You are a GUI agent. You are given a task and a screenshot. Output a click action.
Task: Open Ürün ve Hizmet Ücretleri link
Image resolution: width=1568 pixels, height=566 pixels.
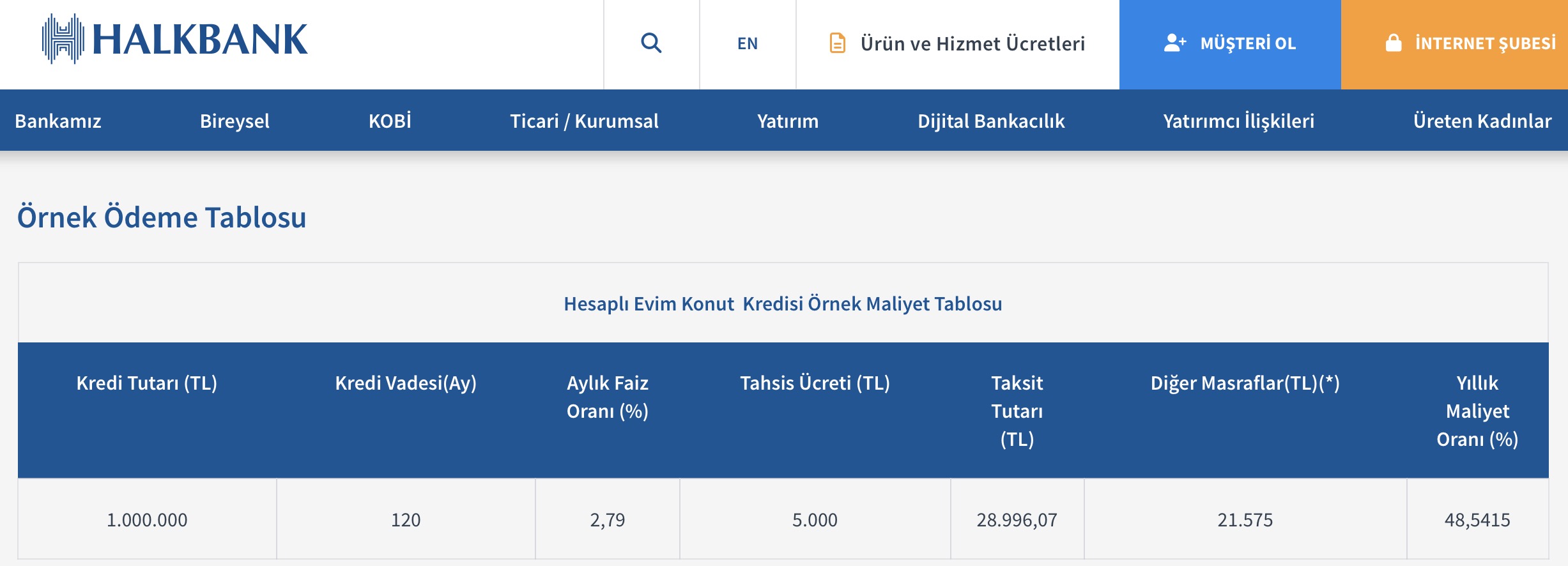tap(972, 43)
